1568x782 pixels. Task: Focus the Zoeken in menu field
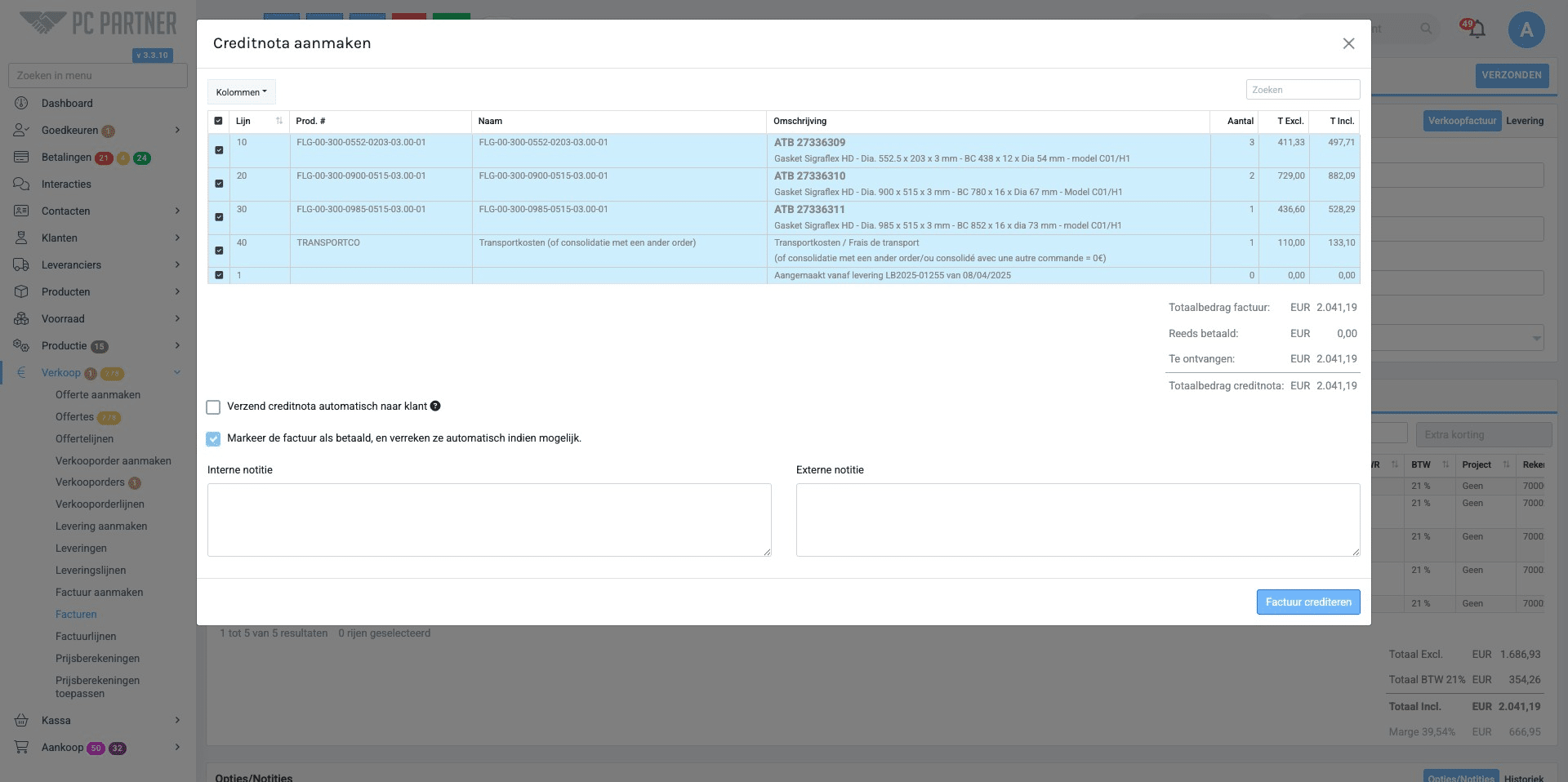(x=98, y=75)
